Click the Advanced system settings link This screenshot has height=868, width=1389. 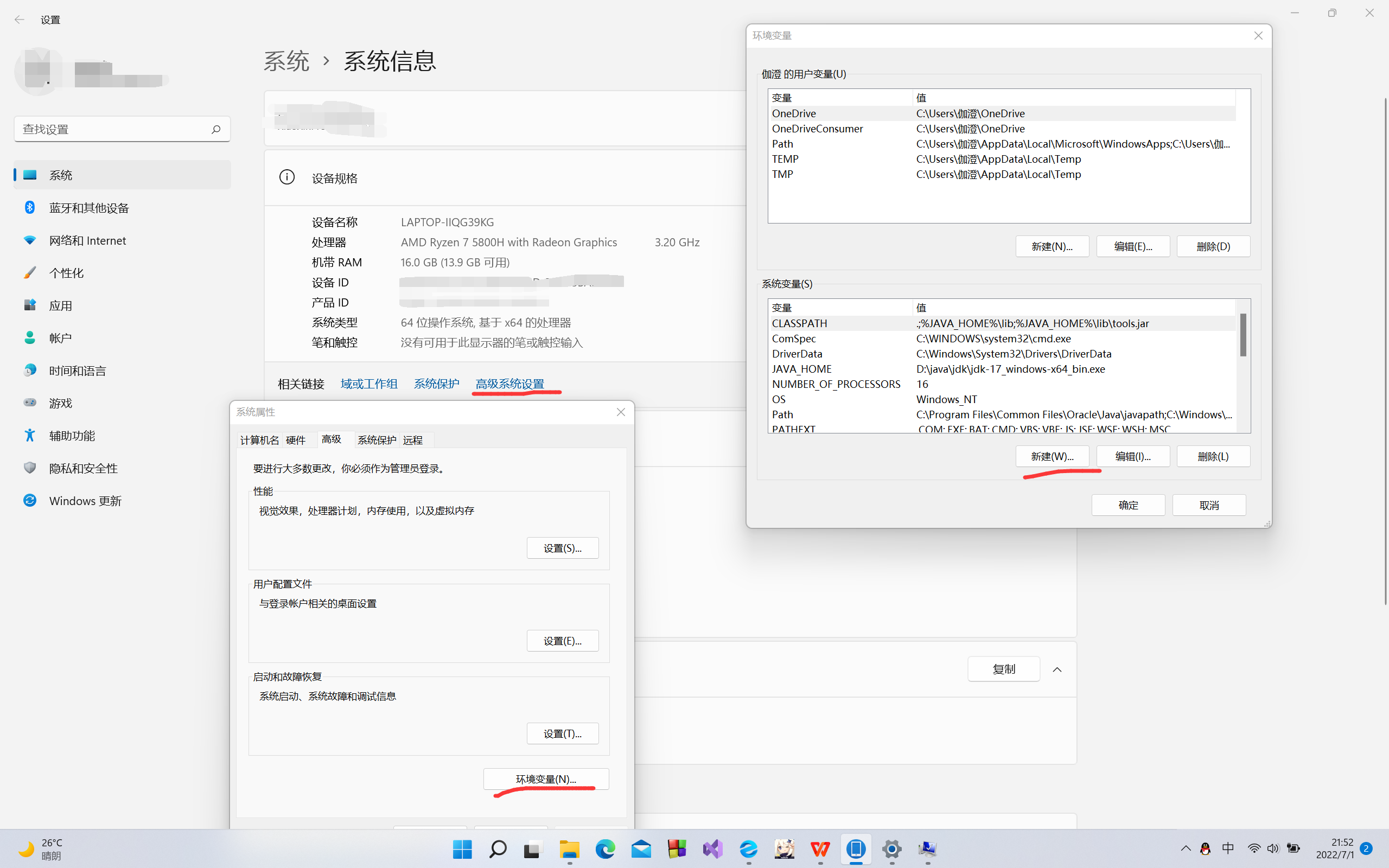click(x=509, y=384)
